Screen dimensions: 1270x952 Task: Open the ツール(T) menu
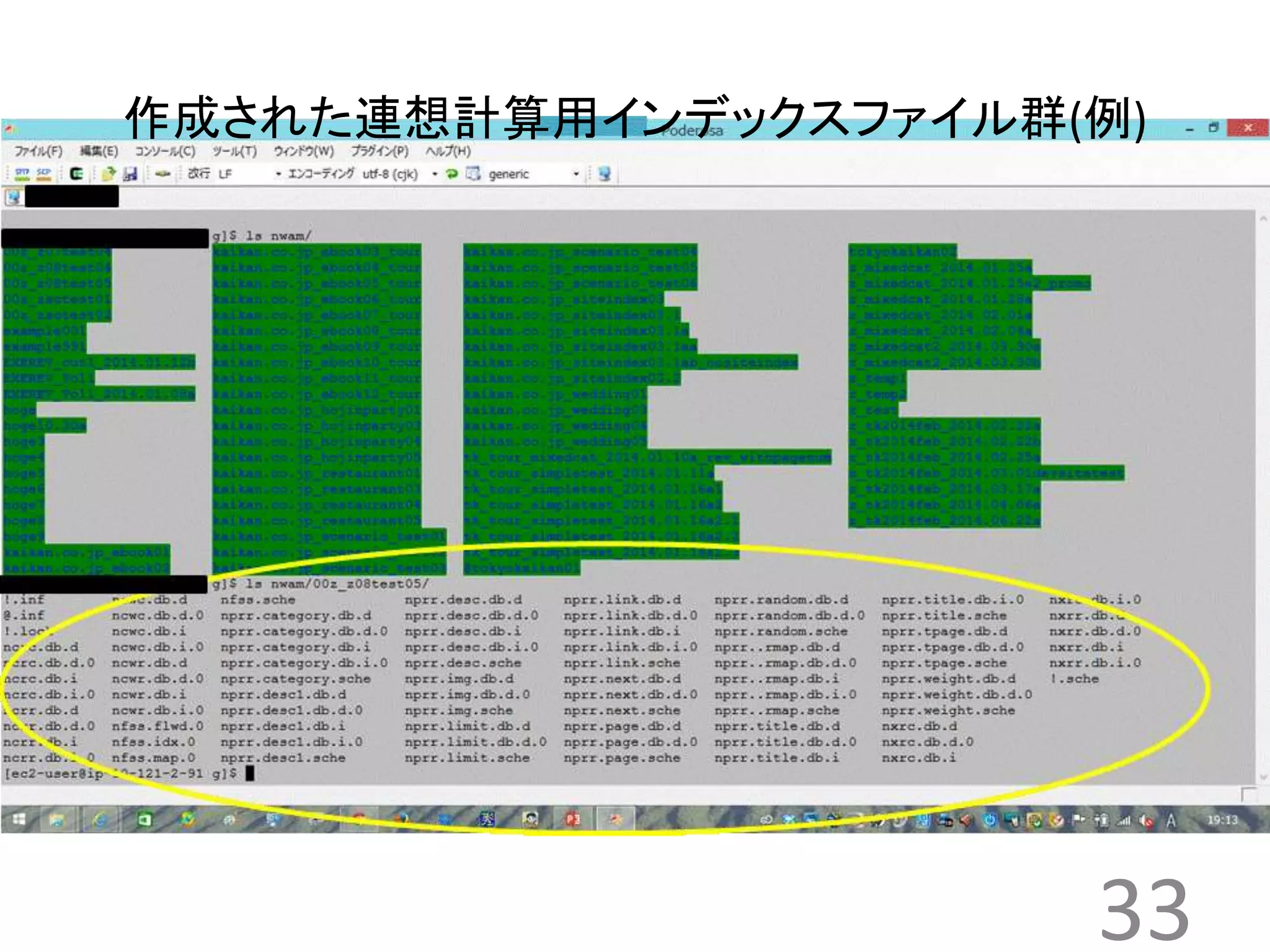tap(234, 151)
